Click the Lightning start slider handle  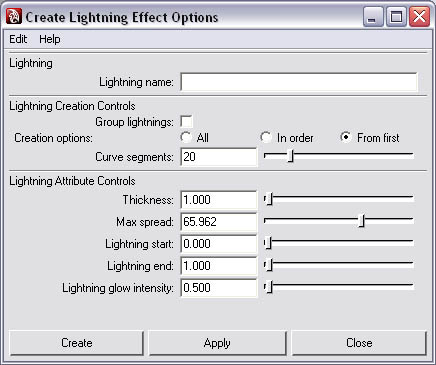(269, 243)
